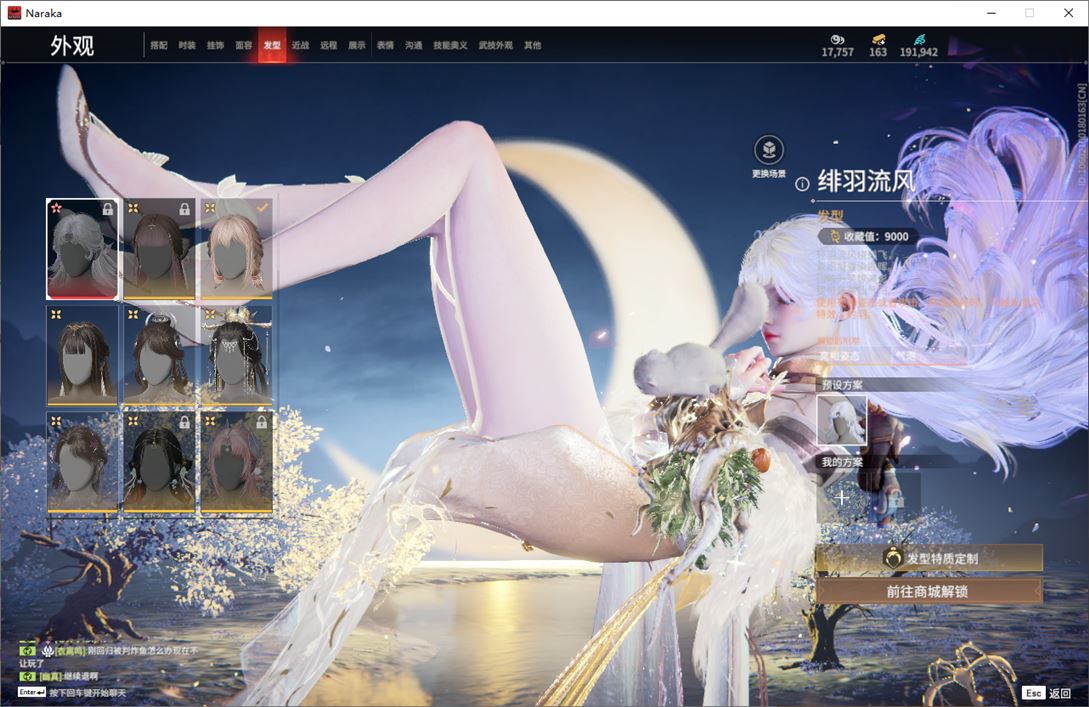
Task: Click the green channel icon of first chat message
Action: pyautogui.click(x=27, y=651)
